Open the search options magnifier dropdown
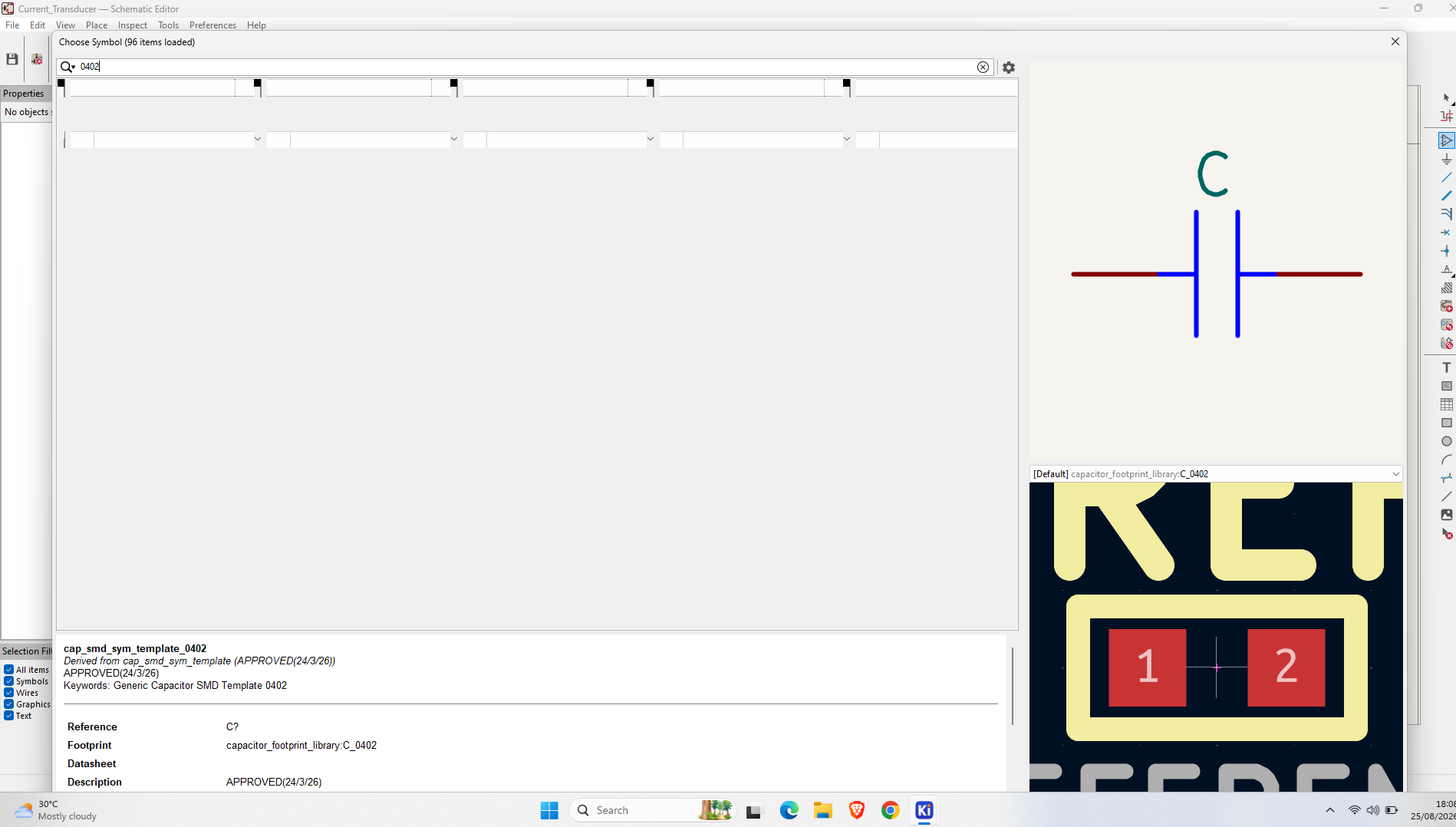This screenshot has width=1456, height=827. (x=68, y=68)
